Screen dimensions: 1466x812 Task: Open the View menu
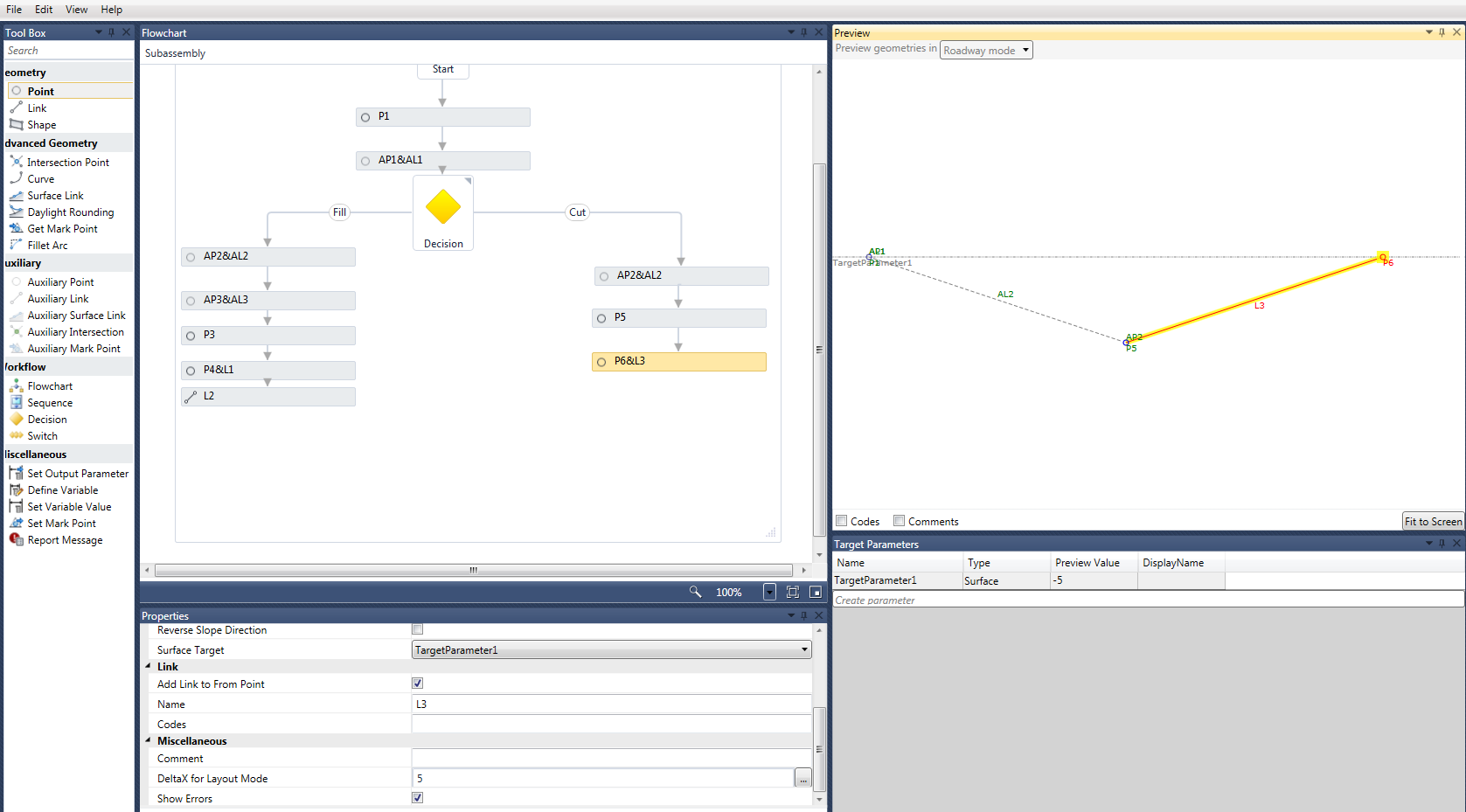pos(76,10)
